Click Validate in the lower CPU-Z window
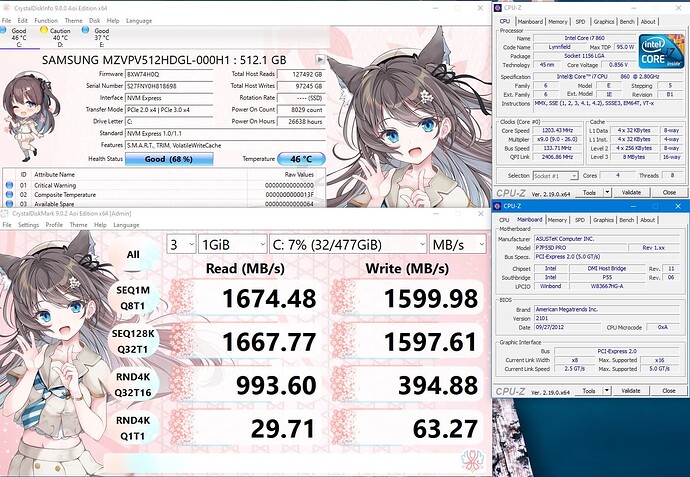The image size is (690, 477). tap(631, 390)
